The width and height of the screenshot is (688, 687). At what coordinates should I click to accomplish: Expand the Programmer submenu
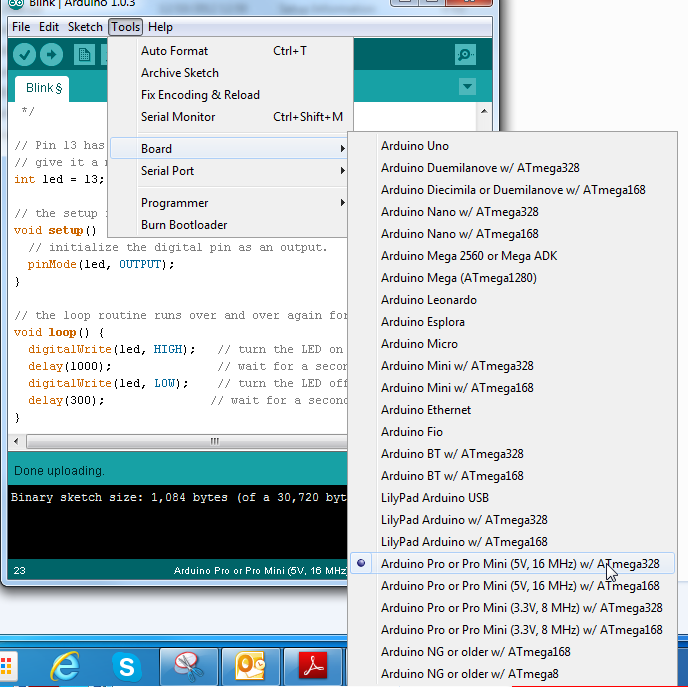pyautogui.click(x=230, y=203)
